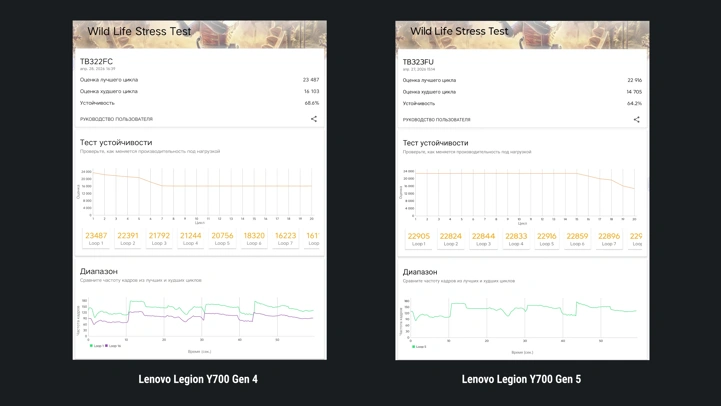
Task: Select Loop 3 score 22844 card
Action: click(483, 239)
